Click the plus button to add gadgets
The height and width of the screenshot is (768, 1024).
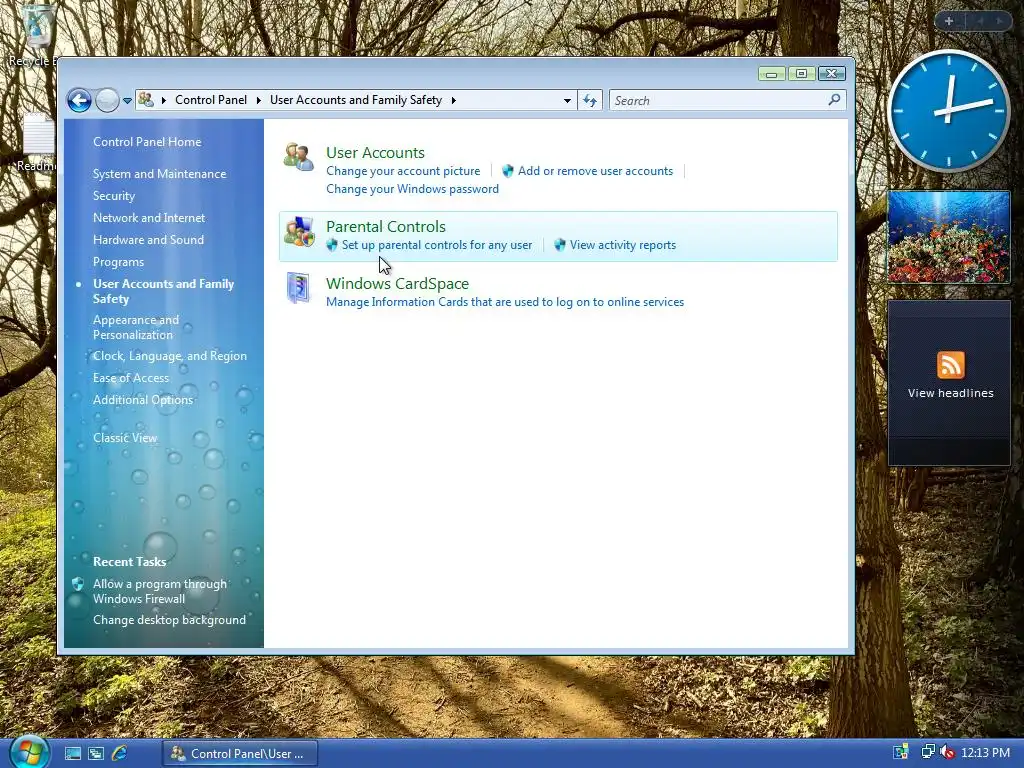949,21
